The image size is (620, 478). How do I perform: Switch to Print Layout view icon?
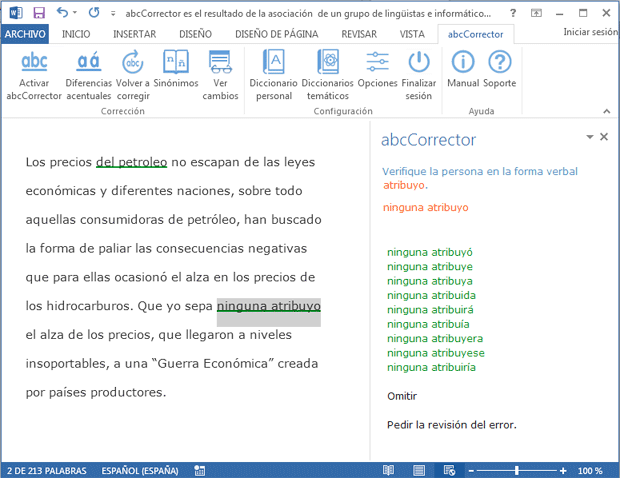click(419, 470)
